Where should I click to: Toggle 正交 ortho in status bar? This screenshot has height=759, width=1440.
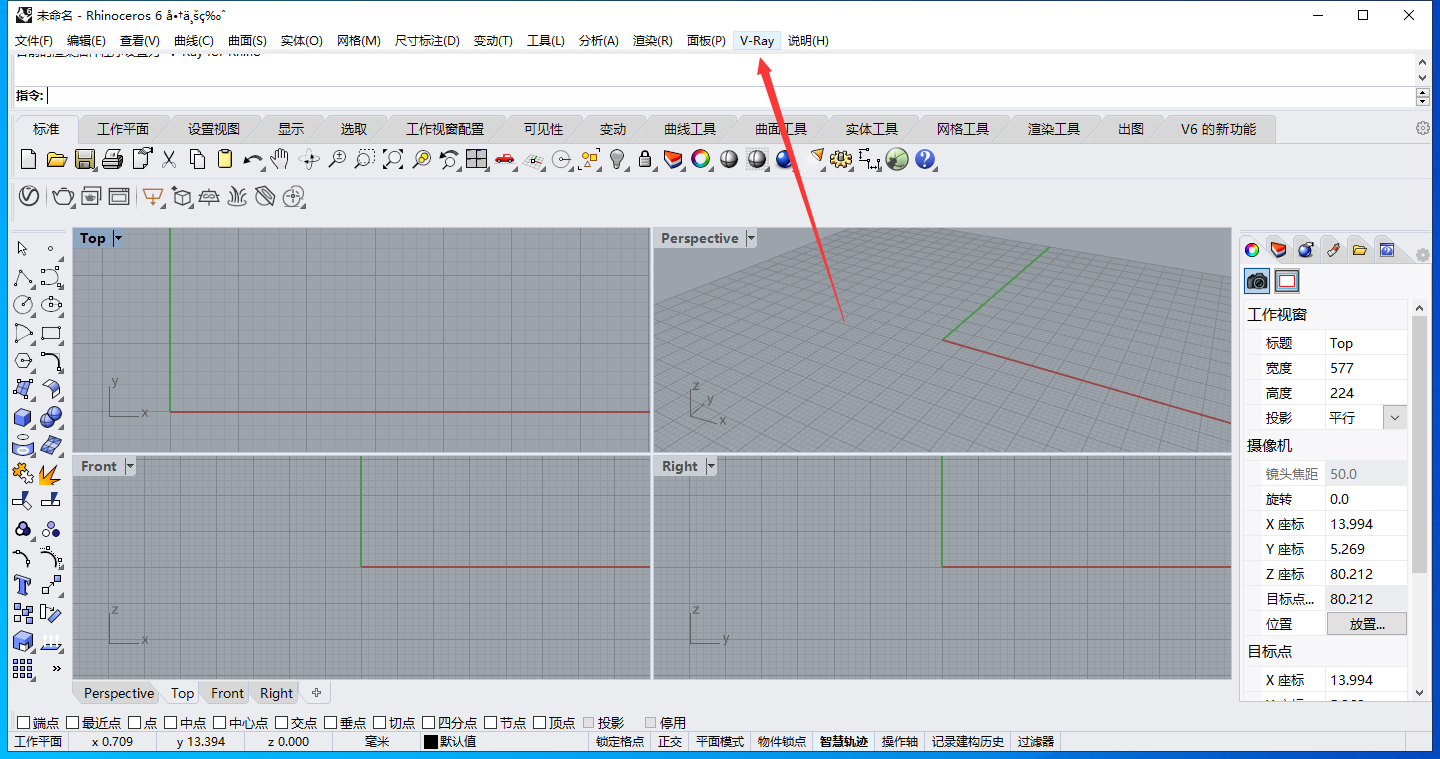pos(669,742)
